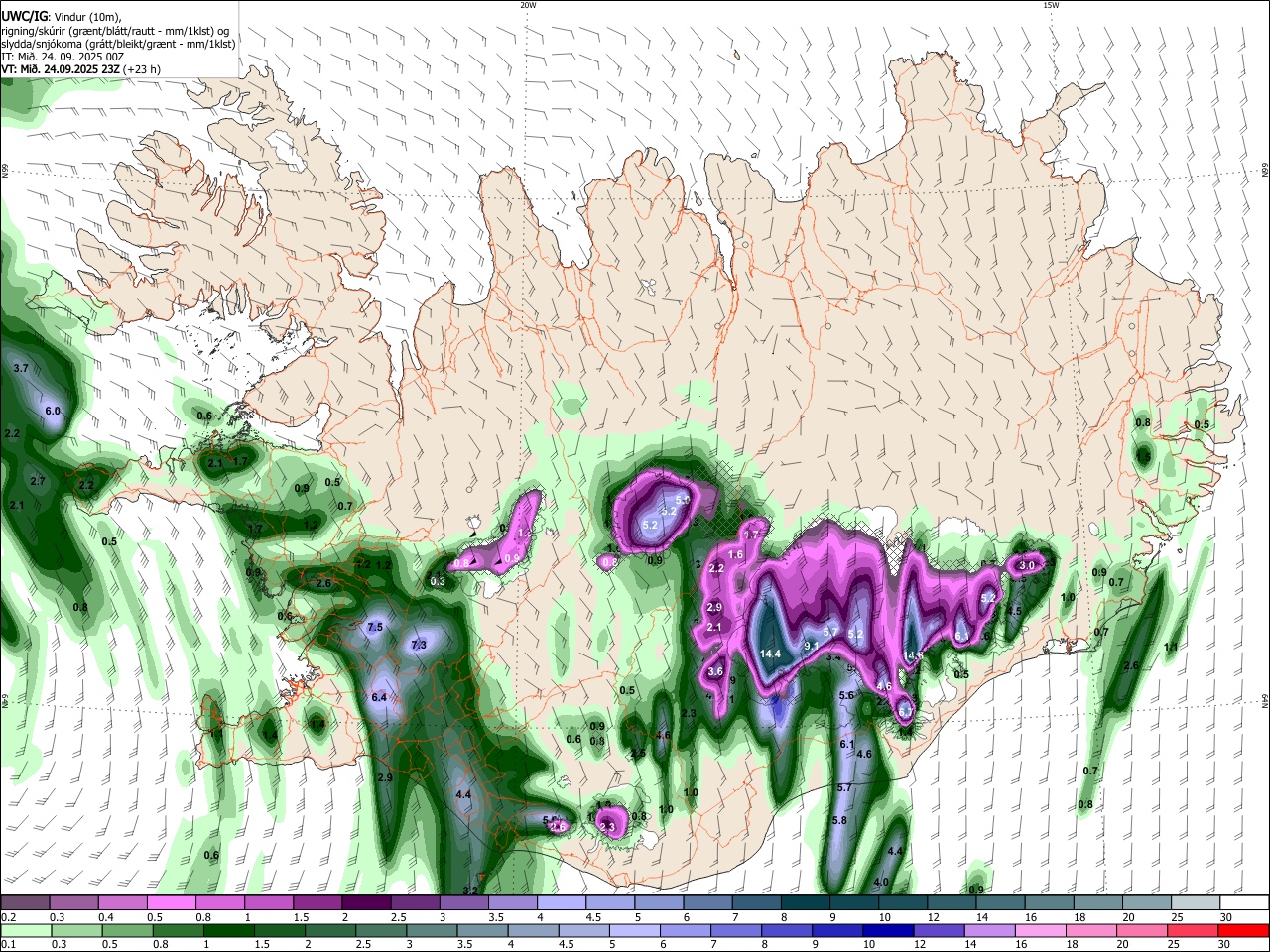Click the 'slydda/snjókoma' legend description line
The height and width of the screenshot is (952, 1270).
point(118,44)
